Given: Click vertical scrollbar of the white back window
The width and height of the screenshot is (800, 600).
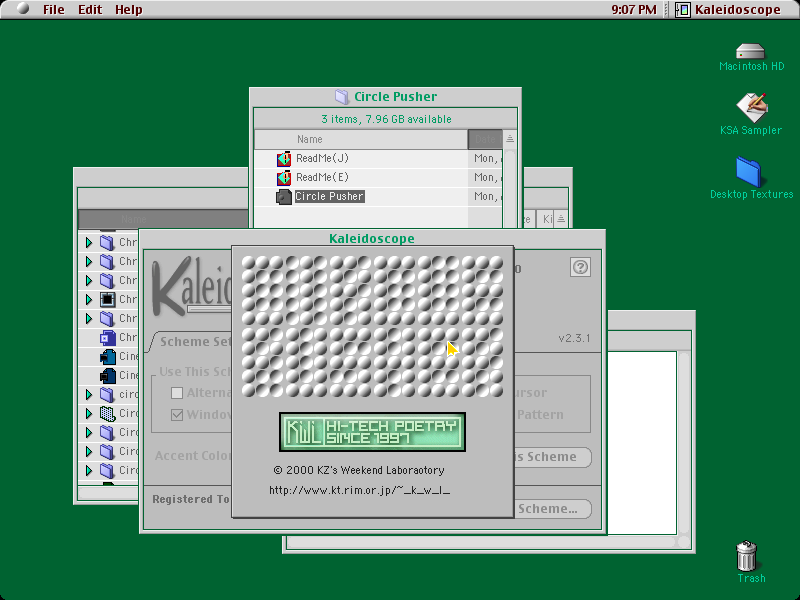Looking at the screenshot, I should (684, 442).
